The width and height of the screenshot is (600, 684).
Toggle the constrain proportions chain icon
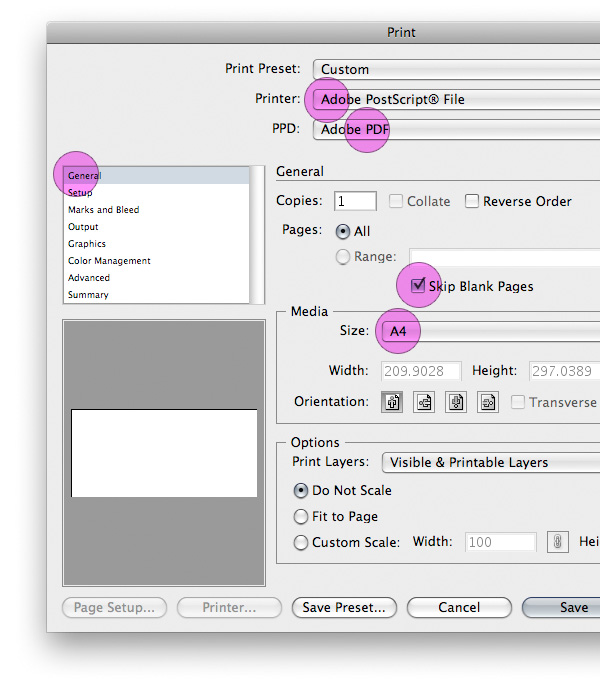tap(558, 542)
